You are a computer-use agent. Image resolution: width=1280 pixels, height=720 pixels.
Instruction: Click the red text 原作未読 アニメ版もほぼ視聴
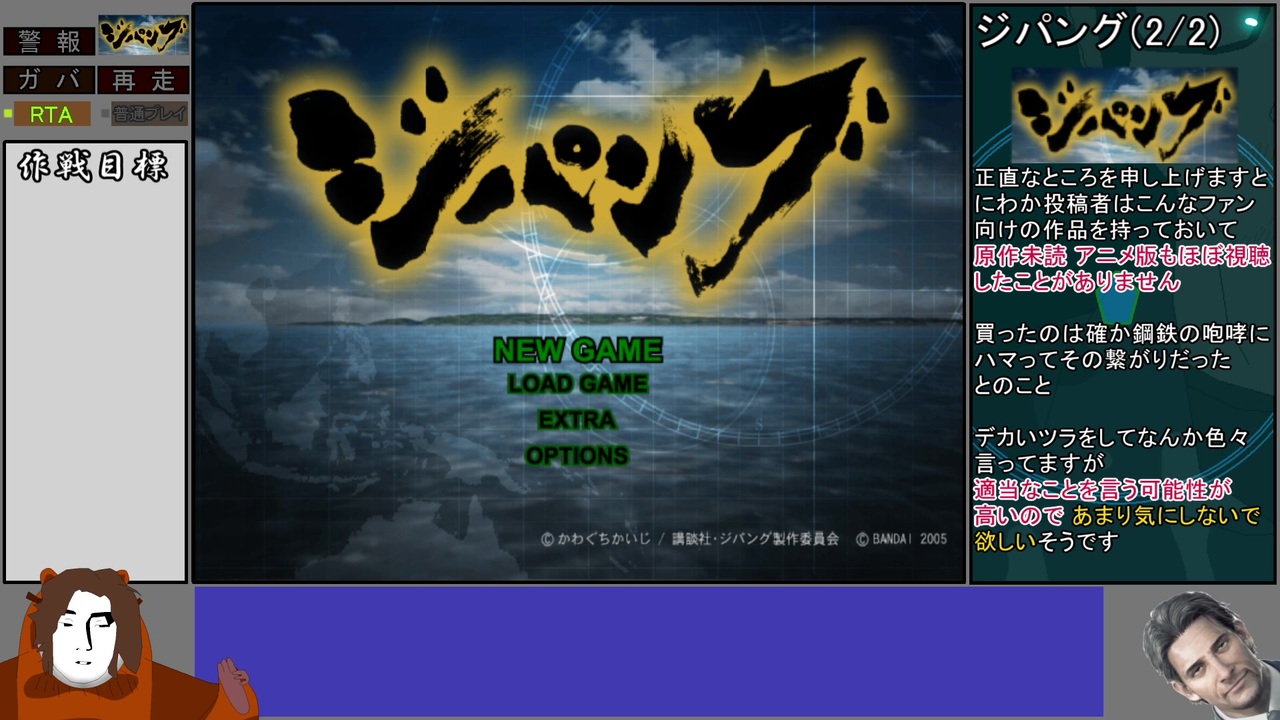pos(1122,256)
